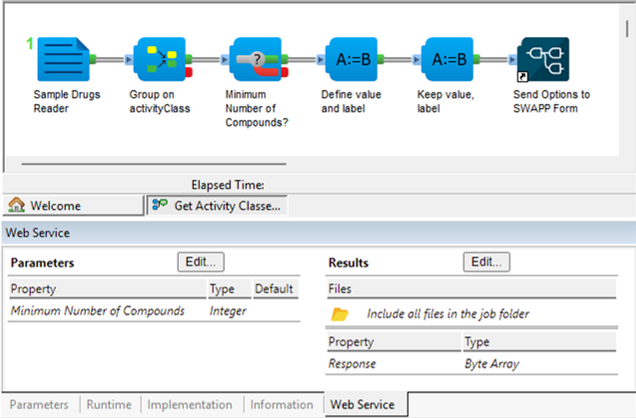Open the Runtime bottom tab
Viewport: 636px width, 418px height.
coord(109,405)
